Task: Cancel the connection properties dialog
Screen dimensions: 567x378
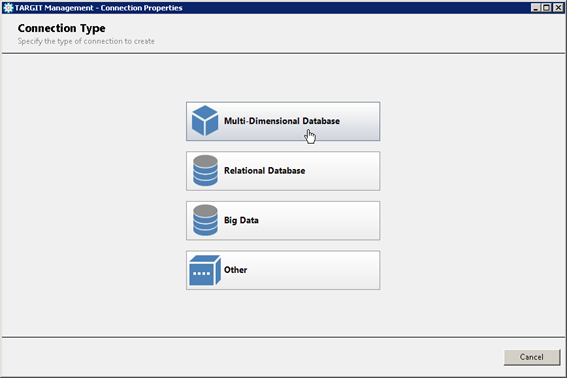Action: (532, 357)
